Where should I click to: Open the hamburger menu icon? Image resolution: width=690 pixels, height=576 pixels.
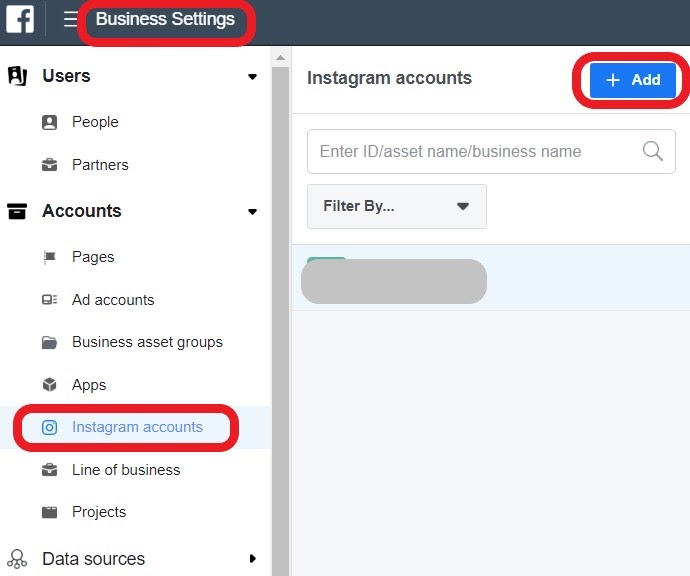point(70,20)
